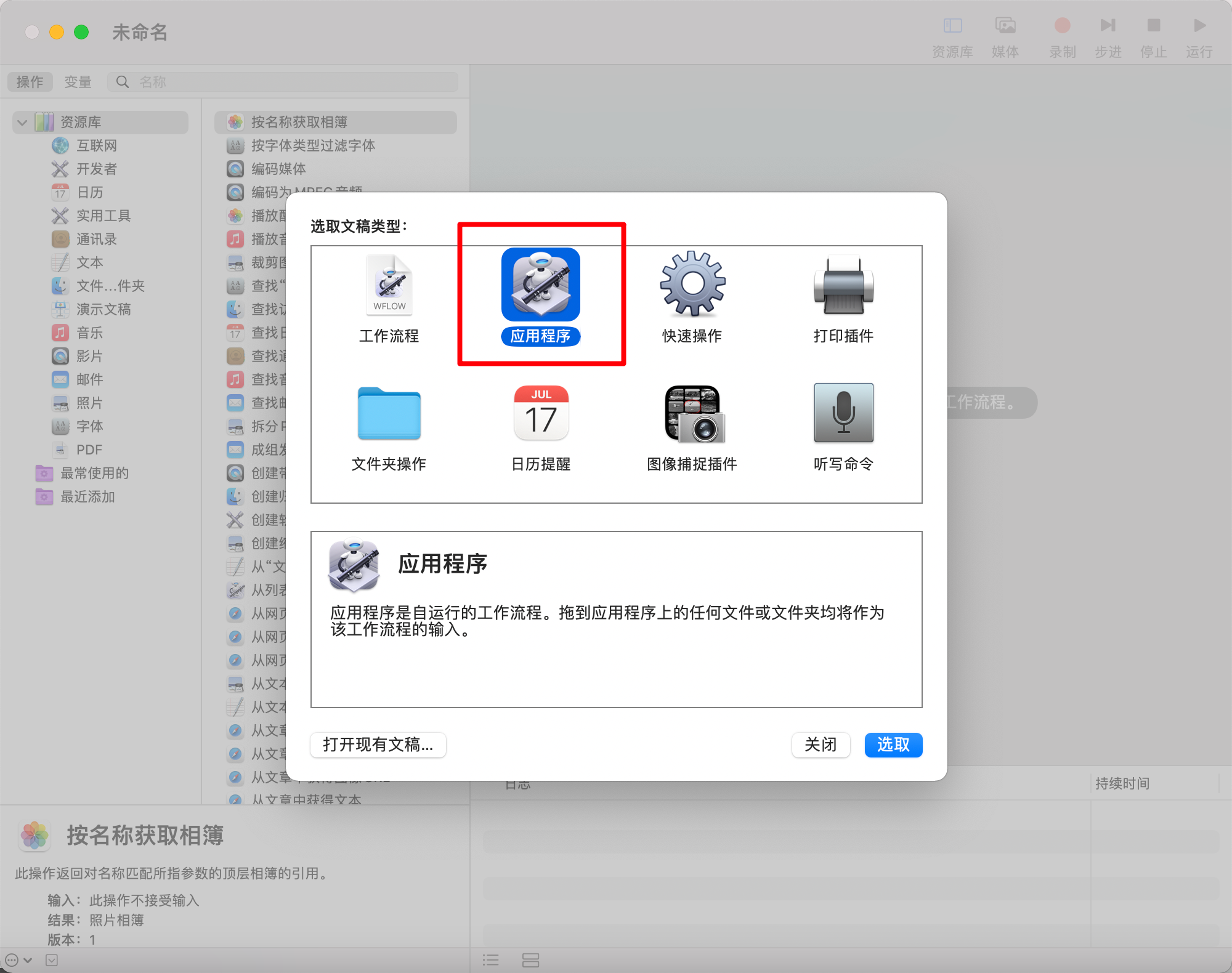Switch to the 变量 tab

pyautogui.click(x=78, y=81)
